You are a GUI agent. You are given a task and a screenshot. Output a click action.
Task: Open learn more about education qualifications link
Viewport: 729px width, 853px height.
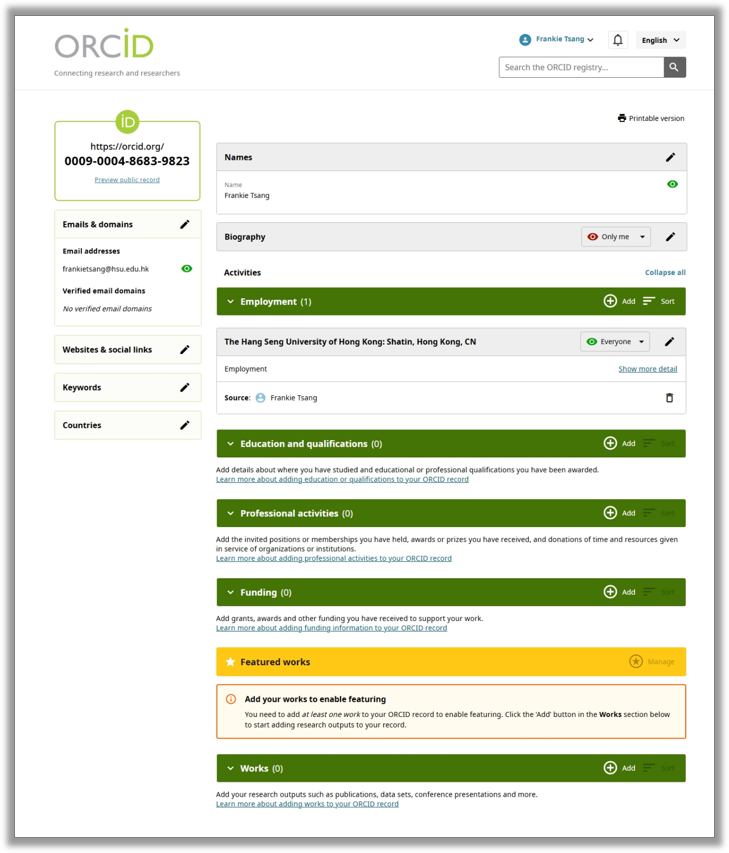[342, 479]
